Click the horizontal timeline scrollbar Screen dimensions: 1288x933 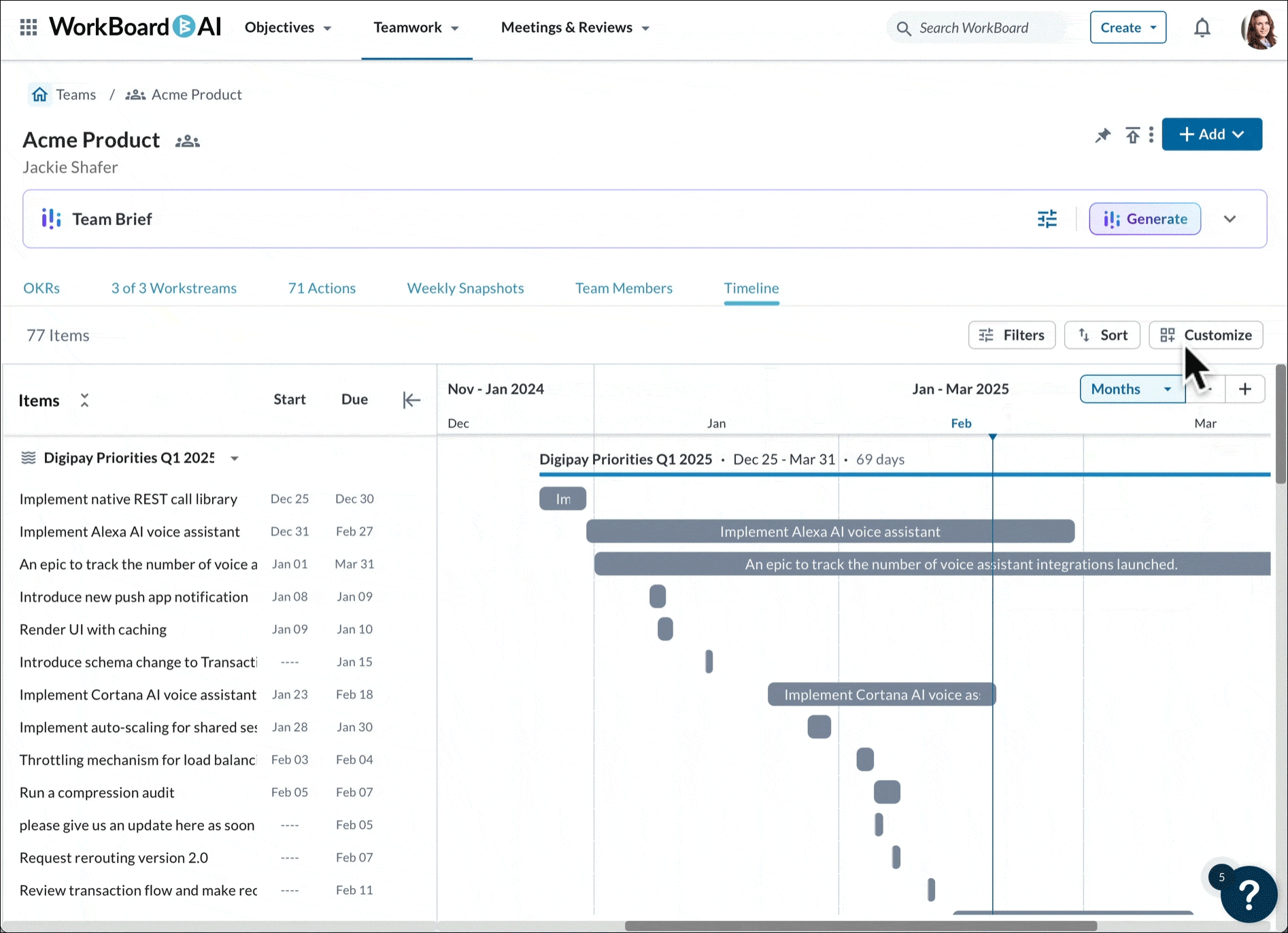[x=860, y=926]
